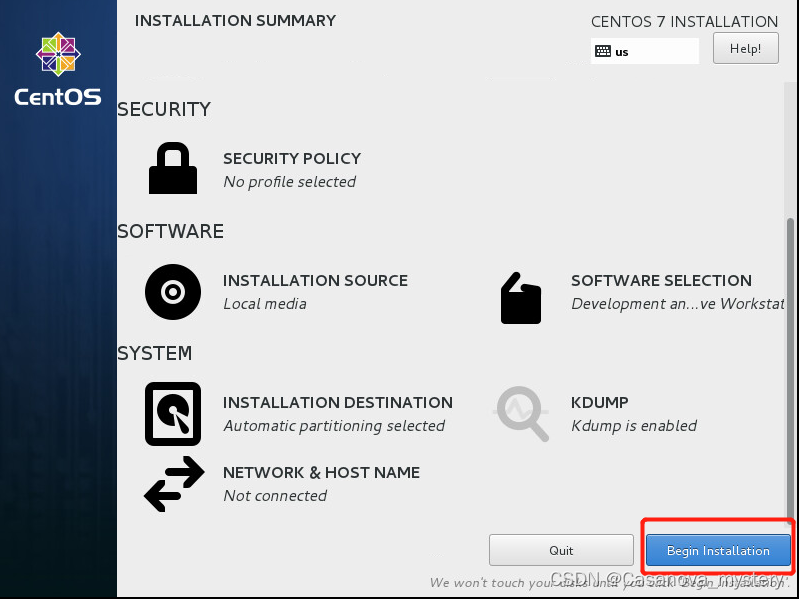Click the Installation Source disc icon
The height and width of the screenshot is (599, 799).
pos(173,292)
